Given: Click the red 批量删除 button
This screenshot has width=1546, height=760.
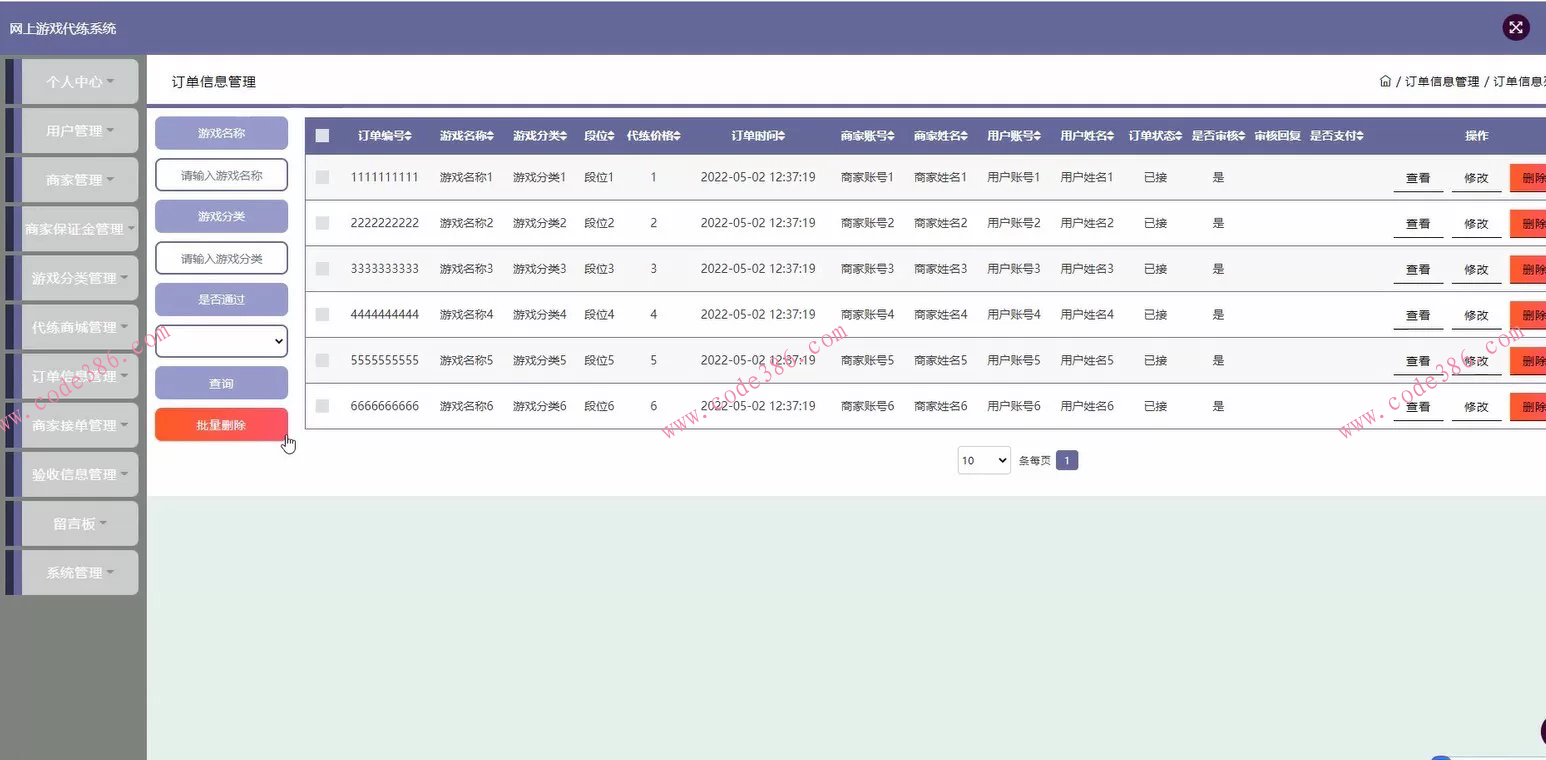Looking at the screenshot, I should [x=221, y=425].
